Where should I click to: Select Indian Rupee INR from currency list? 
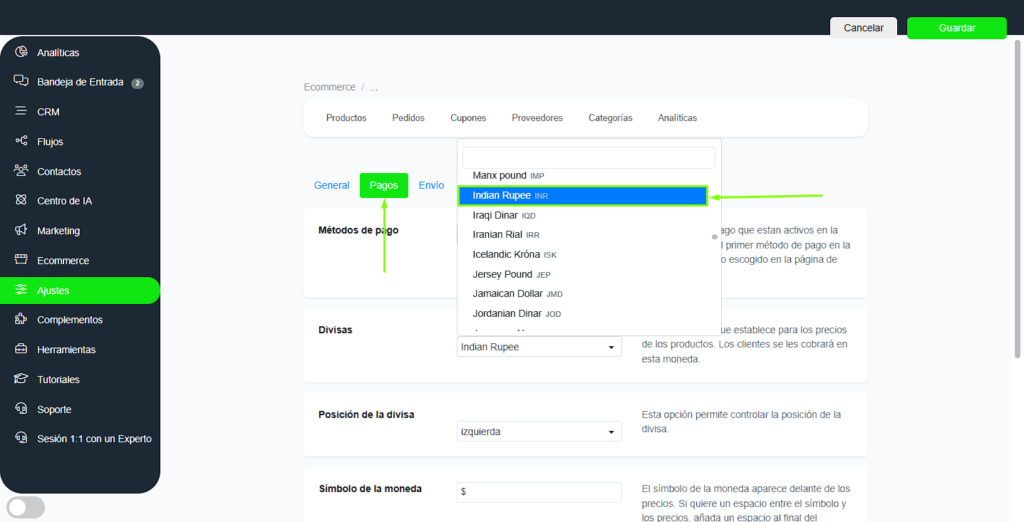(582, 196)
